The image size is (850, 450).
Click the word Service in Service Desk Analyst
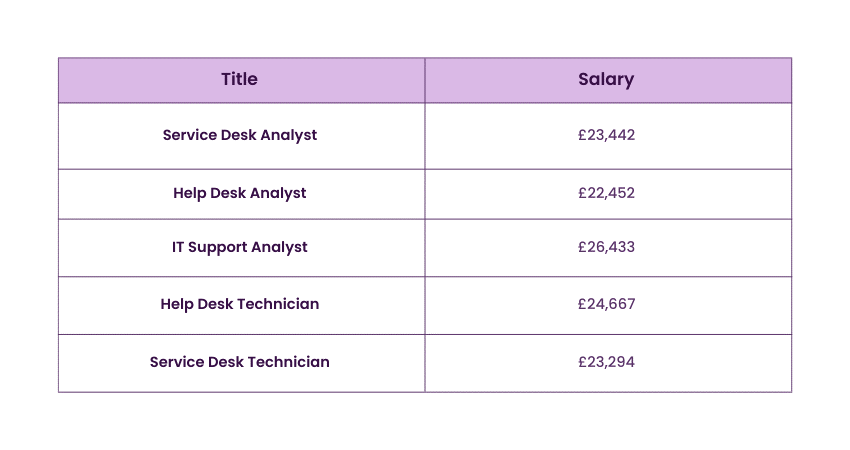(188, 135)
